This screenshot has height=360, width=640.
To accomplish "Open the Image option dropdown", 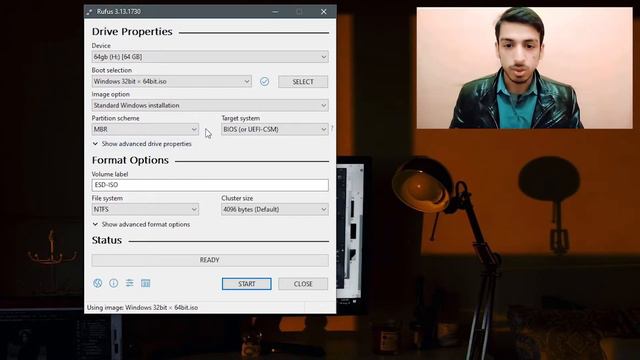I will click(x=210, y=105).
